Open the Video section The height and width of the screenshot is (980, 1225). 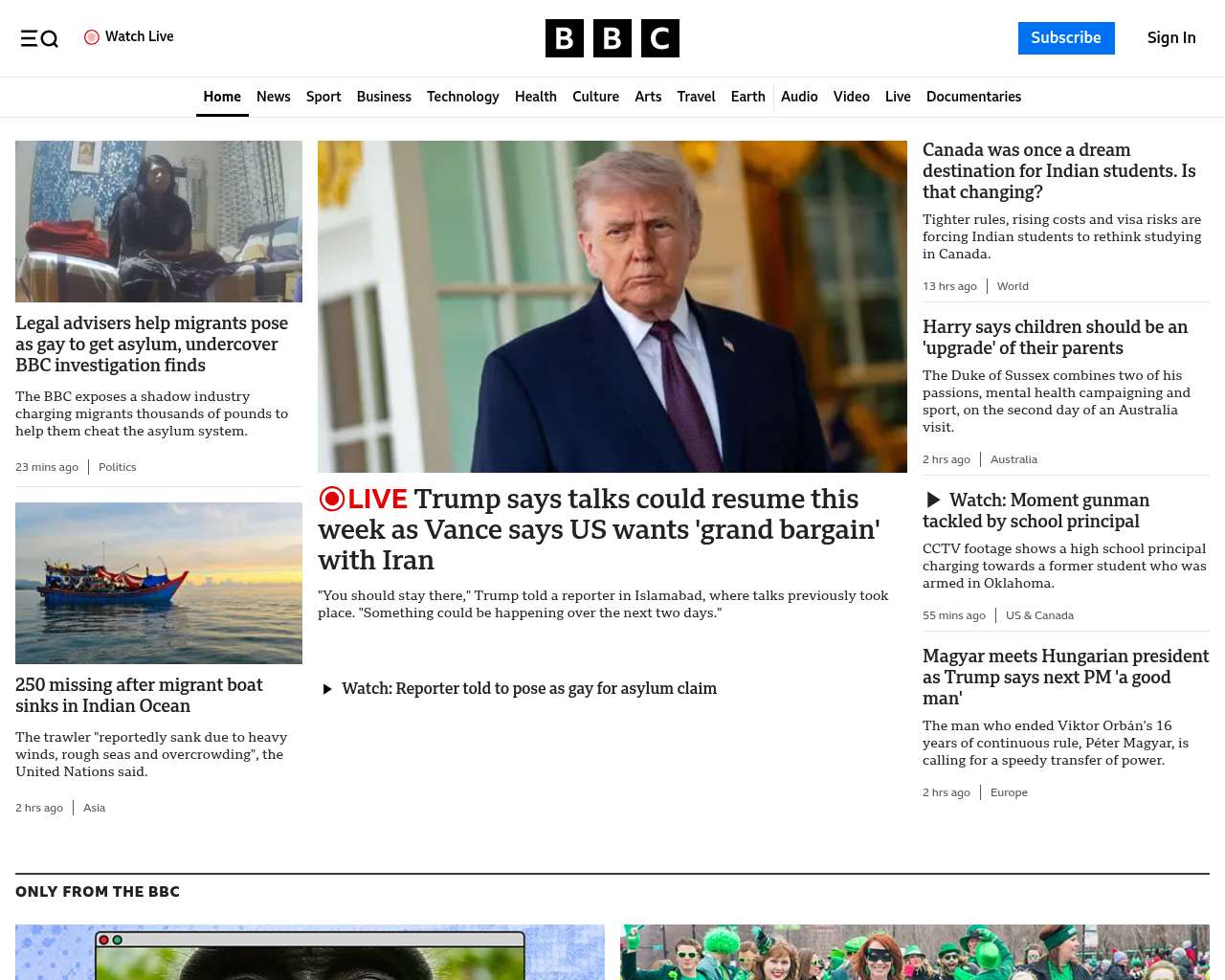coord(852,97)
